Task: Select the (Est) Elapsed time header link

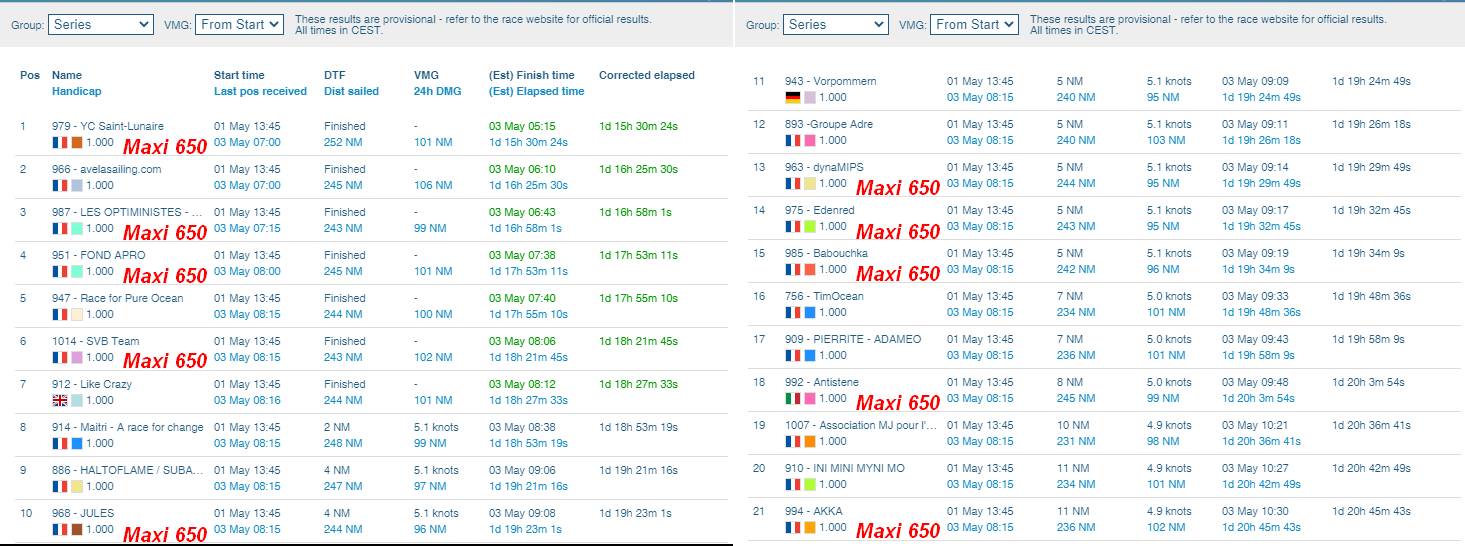Action: pos(536,91)
